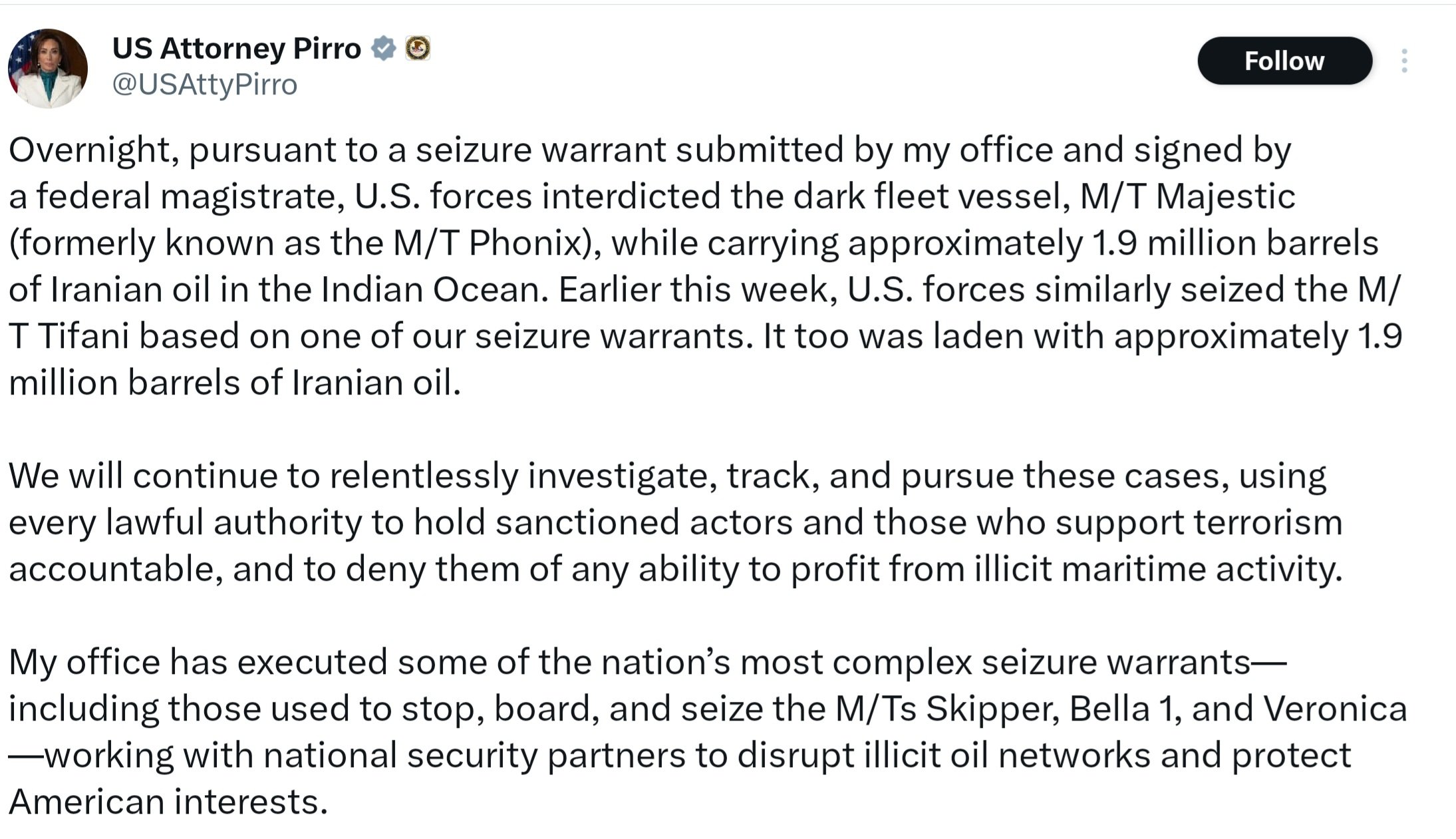Screen dimensions: 1456x839
Task: Open the three-dot more options menu
Action: [1403, 61]
